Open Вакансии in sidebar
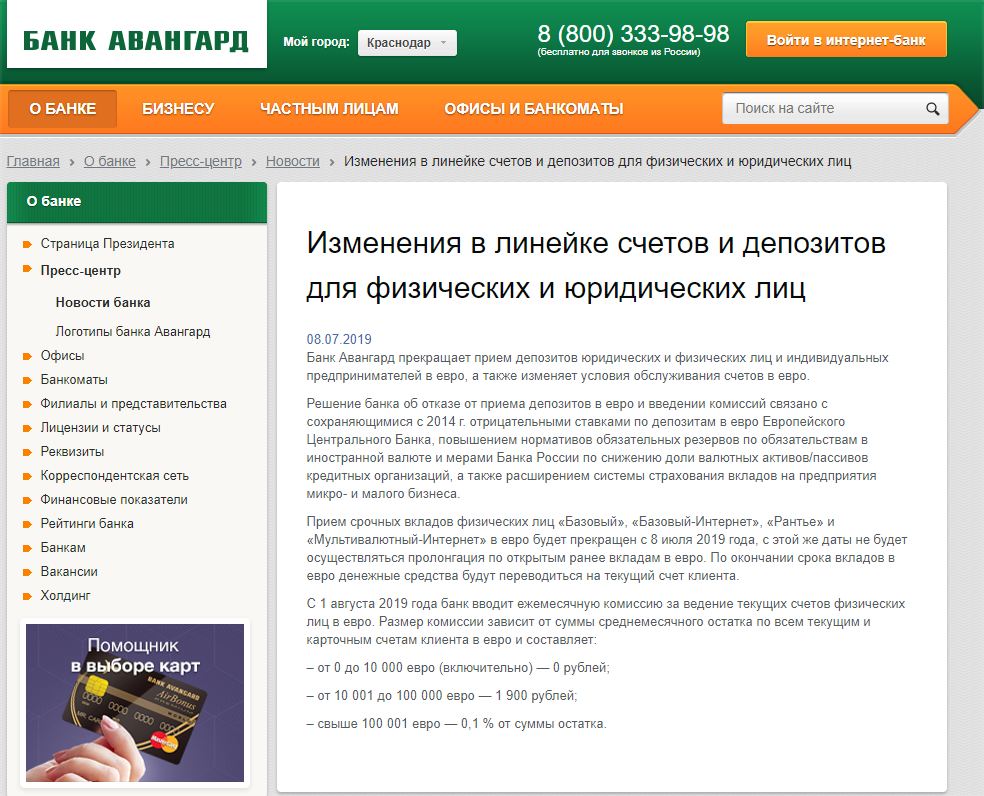The image size is (984, 796). tap(69, 572)
